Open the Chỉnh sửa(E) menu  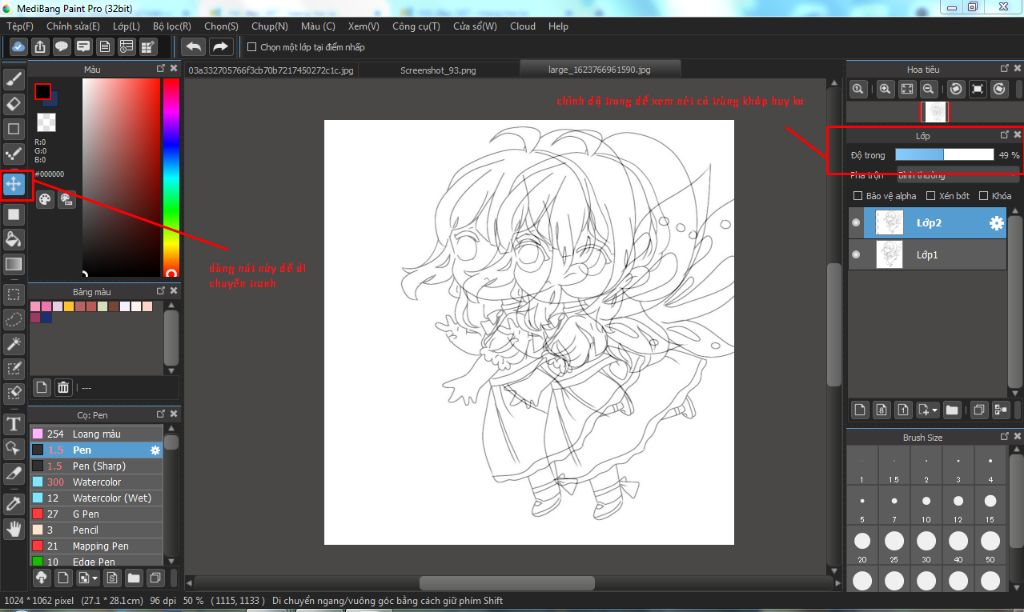tap(73, 26)
